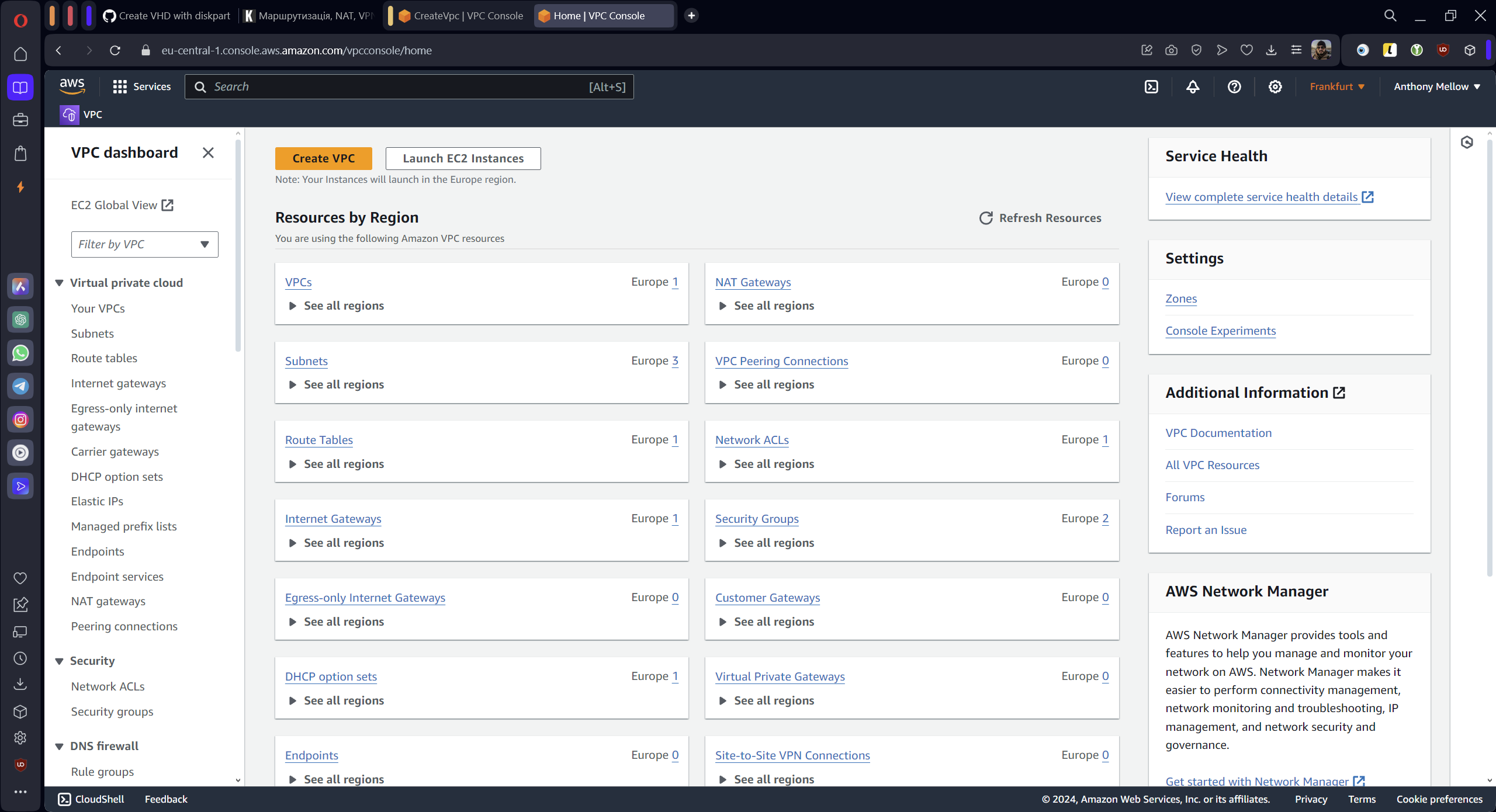Screen dimensions: 1496x812
Task: Open WhatsApp in Opera sidebar
Action: [20, 353]
